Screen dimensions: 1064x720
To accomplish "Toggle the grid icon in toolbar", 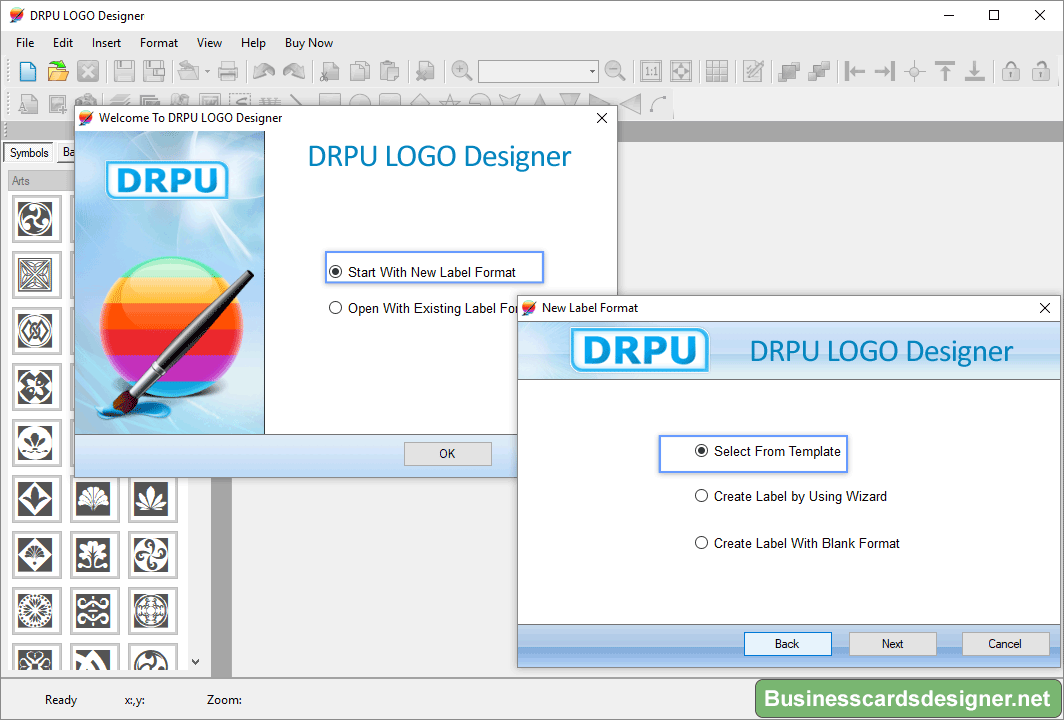I will pos(717,71).
